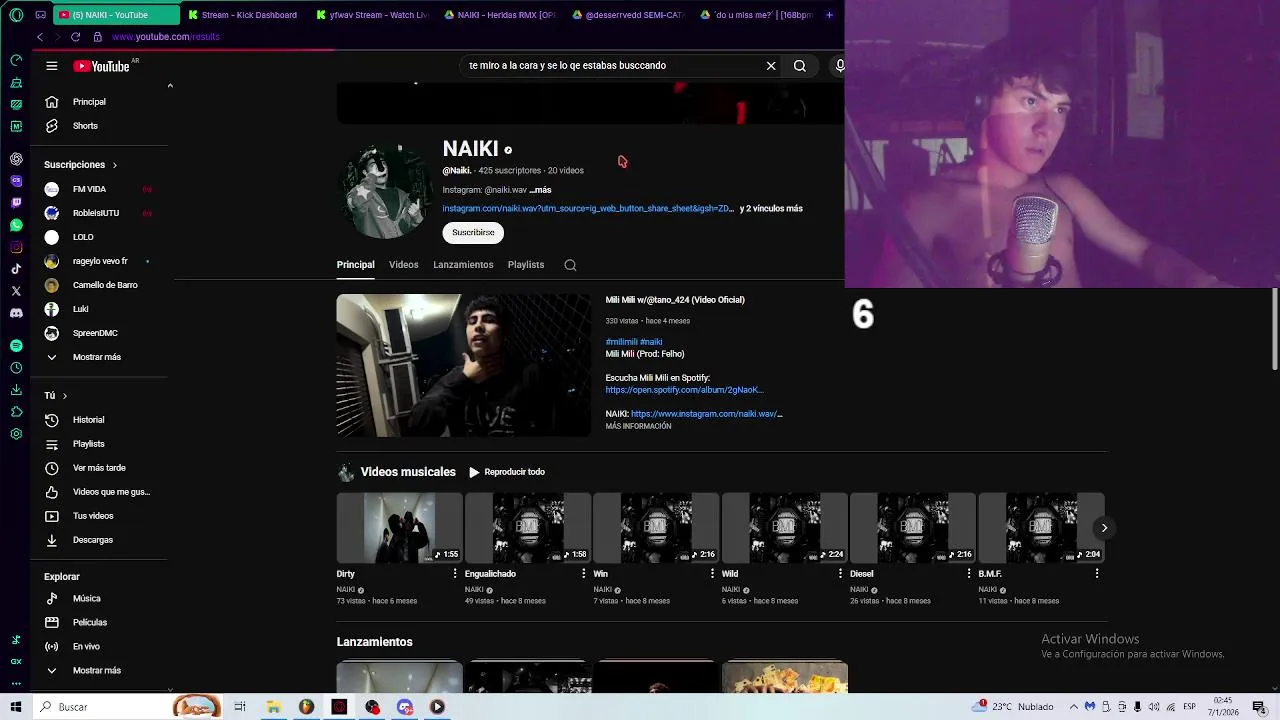
Task: Open WhatsApp in the Opera sidebar
Action: (16, 225)
